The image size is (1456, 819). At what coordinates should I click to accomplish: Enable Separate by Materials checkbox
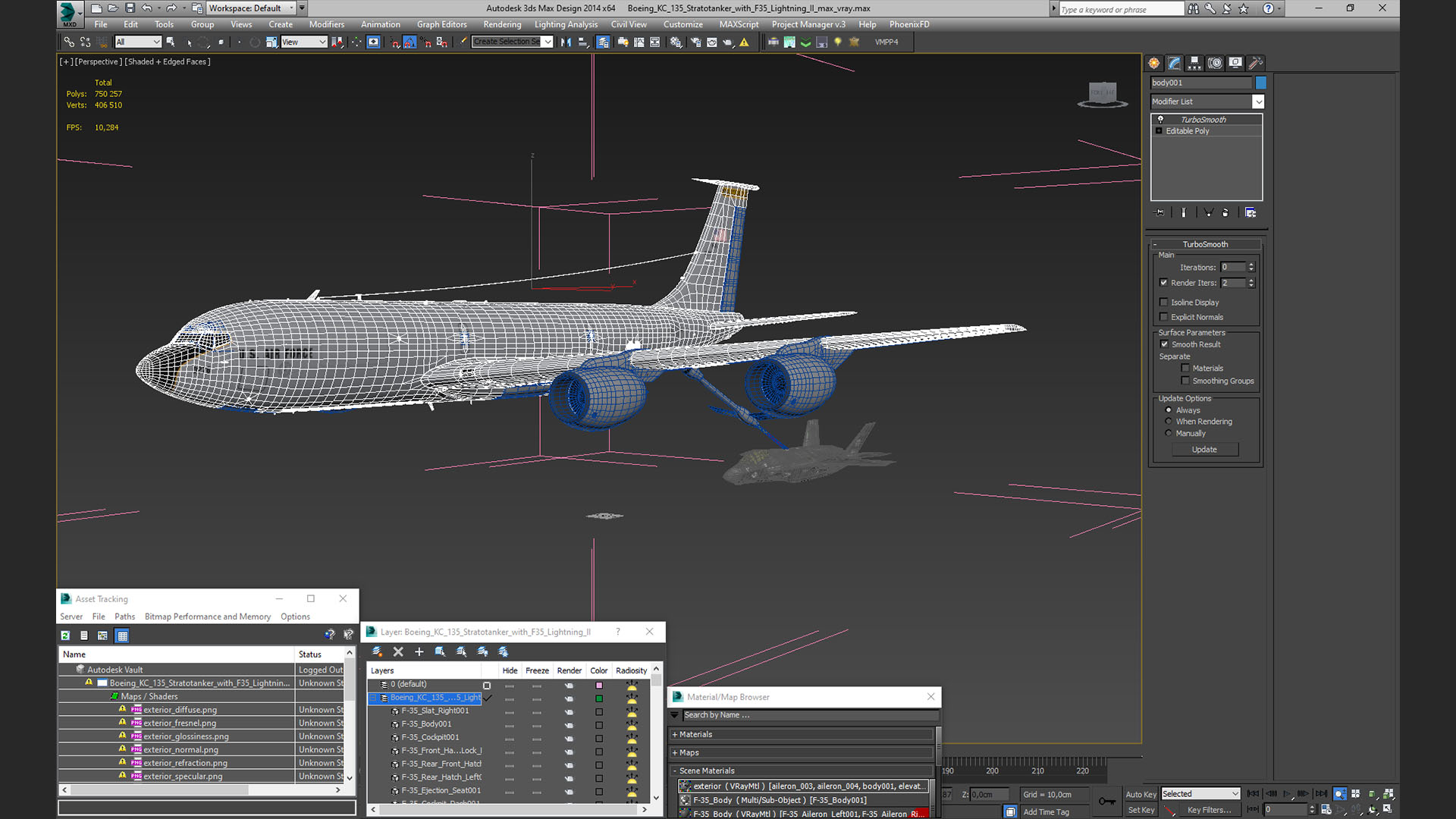pyautogui.click(x=1185, y=369)
